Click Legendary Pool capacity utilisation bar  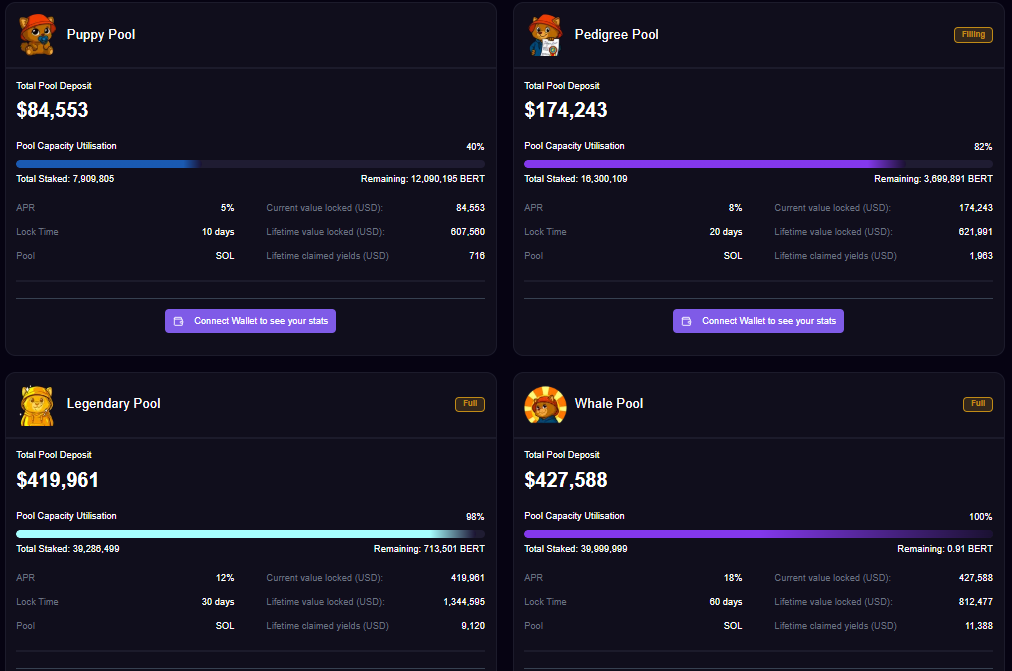pyautogui.click(x=250, y=534)
